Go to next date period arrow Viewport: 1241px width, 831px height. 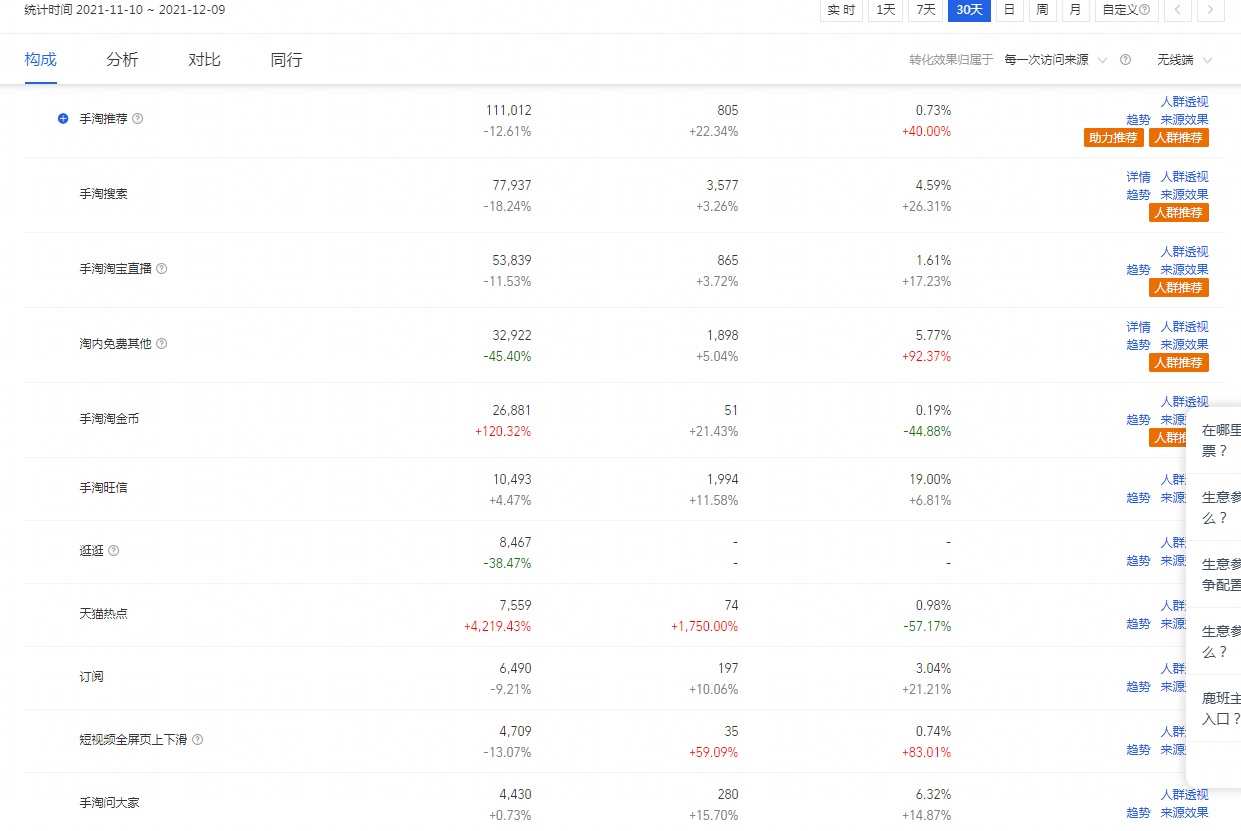pos(1211,10)
